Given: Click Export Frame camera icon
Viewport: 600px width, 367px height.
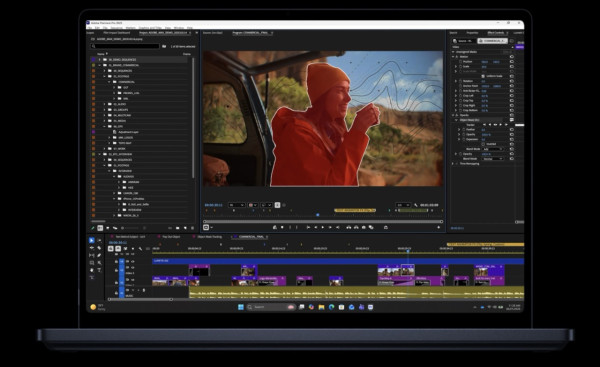Looking at the screenshot, I should click(x=364, y=227).
